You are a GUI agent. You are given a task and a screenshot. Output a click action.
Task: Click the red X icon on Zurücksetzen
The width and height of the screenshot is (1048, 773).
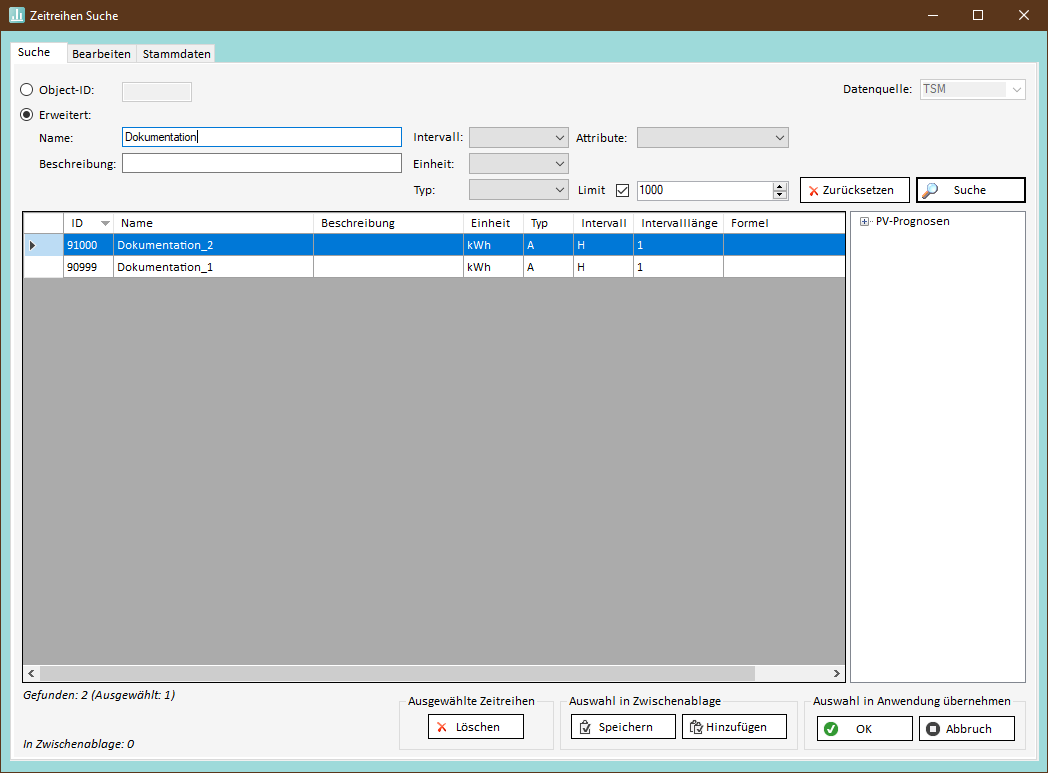click(x=813, y=190)
